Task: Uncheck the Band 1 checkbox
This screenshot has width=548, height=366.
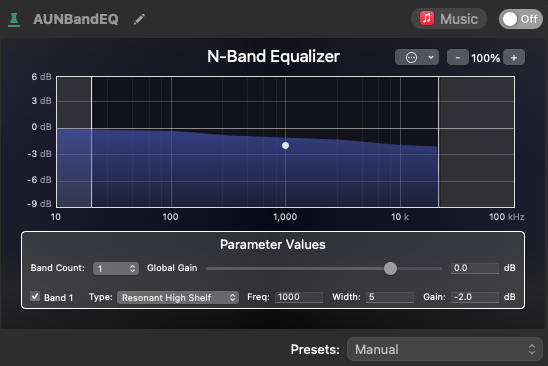Action: [35, 296]
